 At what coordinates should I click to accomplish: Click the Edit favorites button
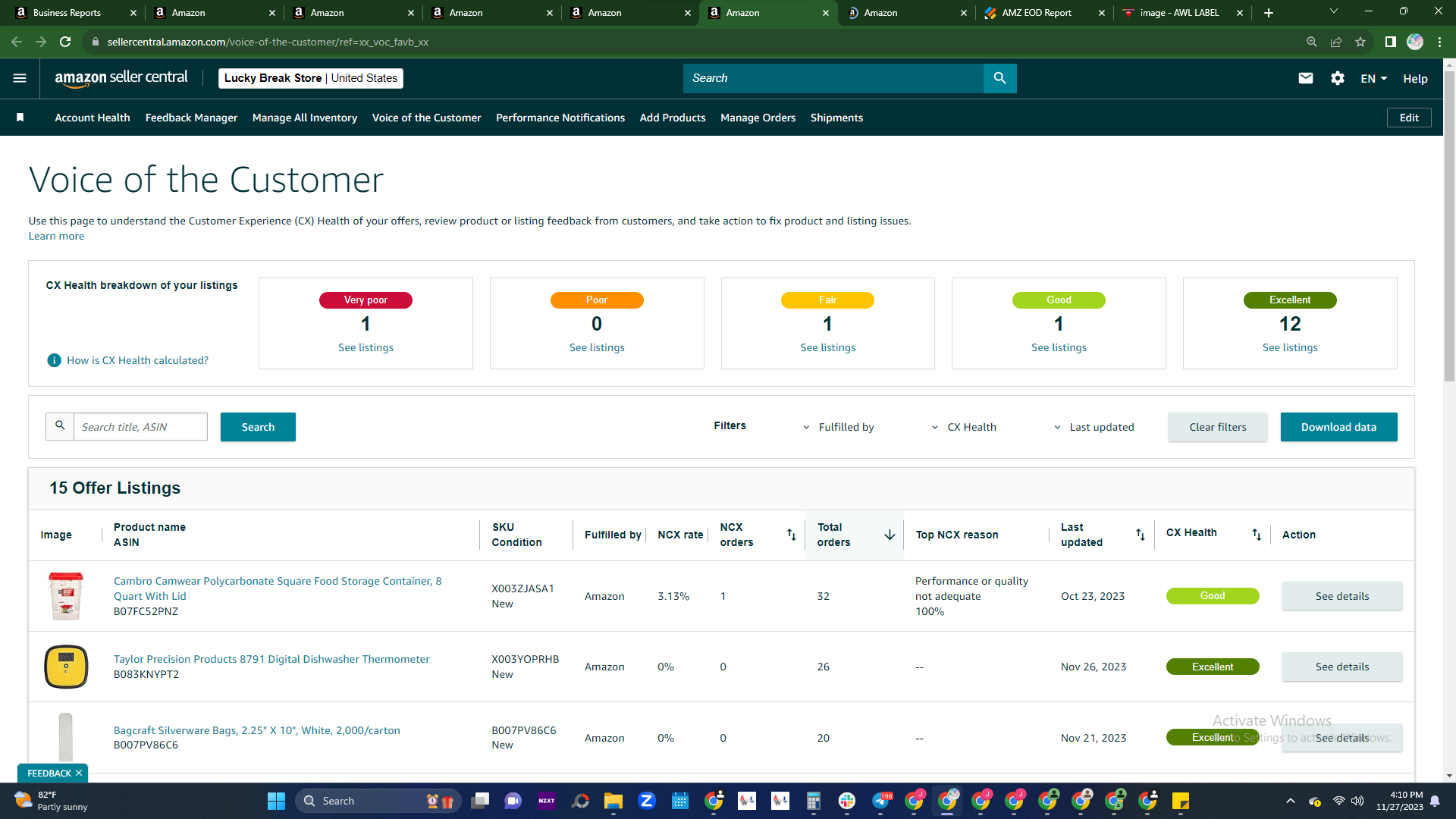coord(1409,118)
